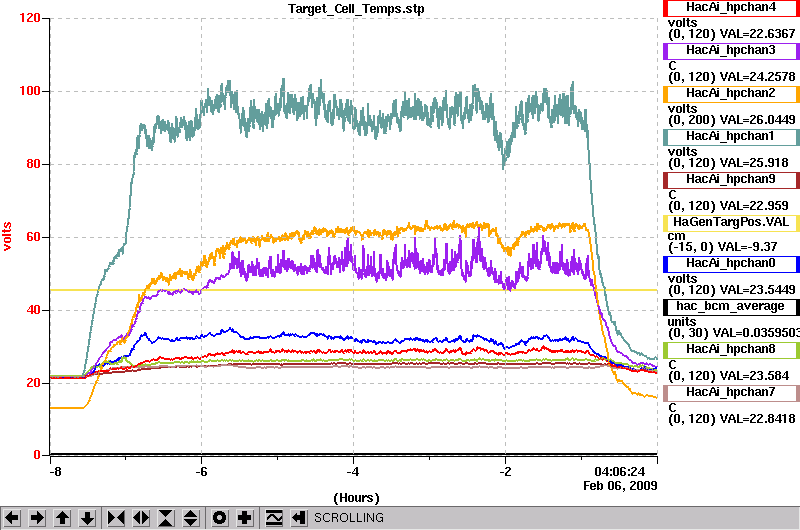Click the 80 tick label on the Y axis
The image size is (800, 530).
(x=33, y=164)
